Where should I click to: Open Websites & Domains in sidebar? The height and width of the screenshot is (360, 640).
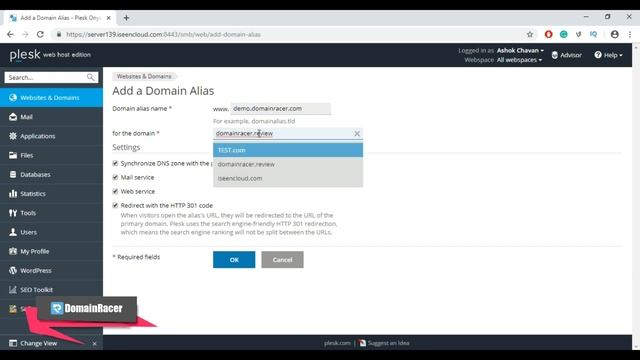[x=51, y=98]
